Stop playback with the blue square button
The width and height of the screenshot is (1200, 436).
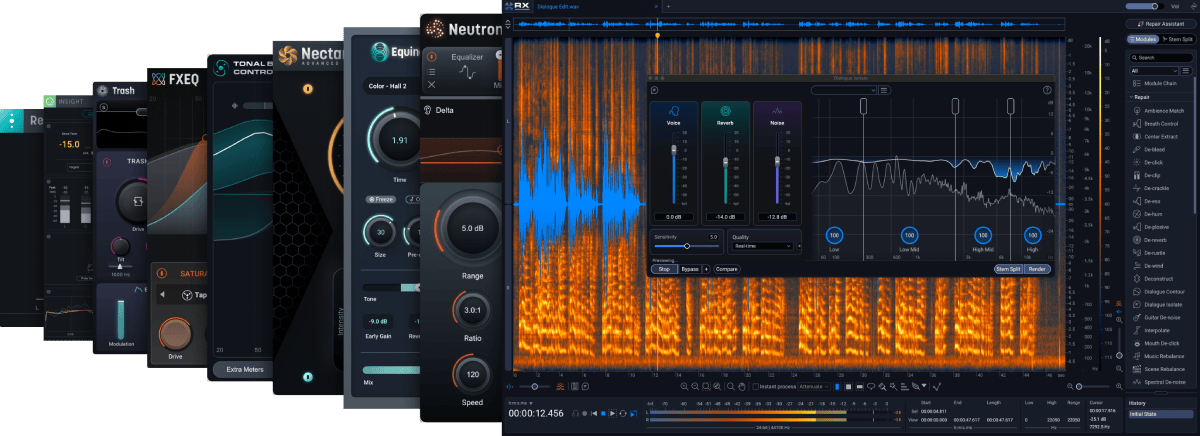tap(603, 413)
